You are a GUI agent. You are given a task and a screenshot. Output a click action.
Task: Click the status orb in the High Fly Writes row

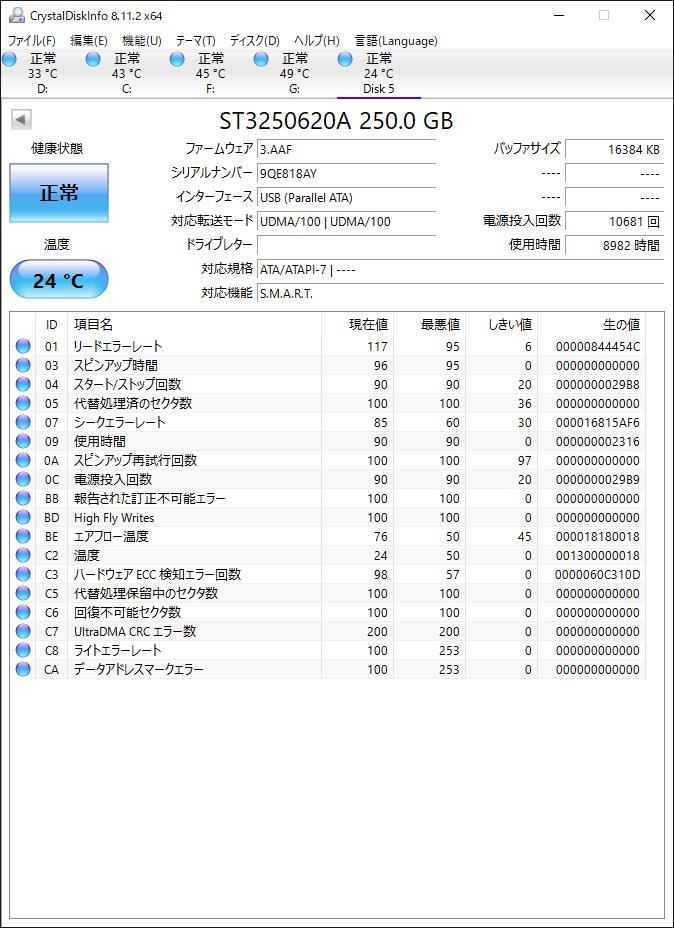23,517
